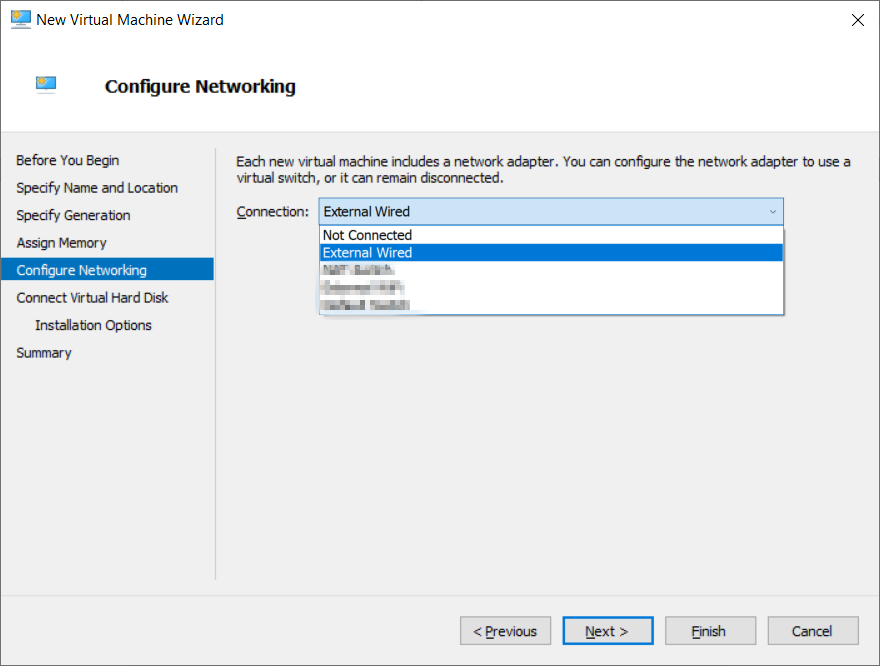Select Not Connected from the list
The width and height of the screenshot is (880, 666).
click(x=551, y=235)
